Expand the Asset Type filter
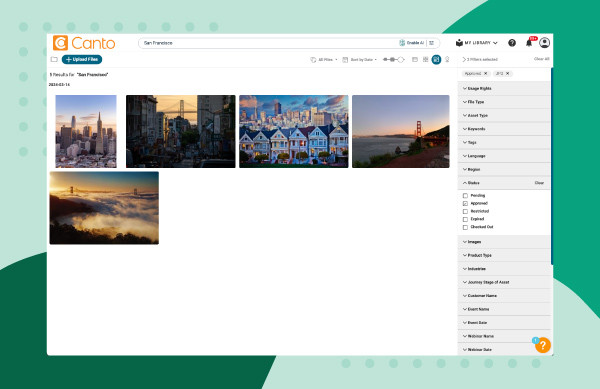Viewport: 600px width, 389px height. tap(504, 115)
